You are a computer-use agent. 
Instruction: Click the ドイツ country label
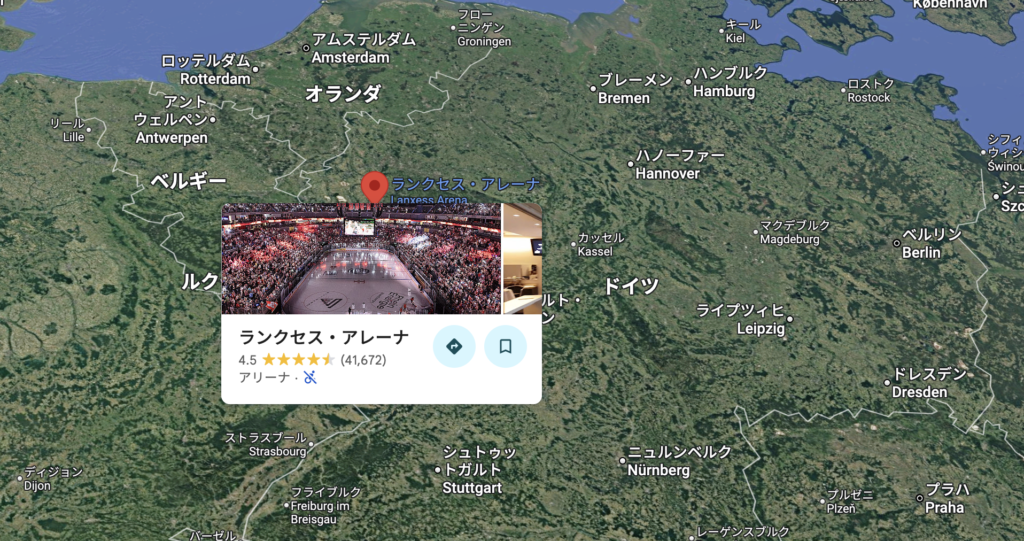tap(630, 286)
